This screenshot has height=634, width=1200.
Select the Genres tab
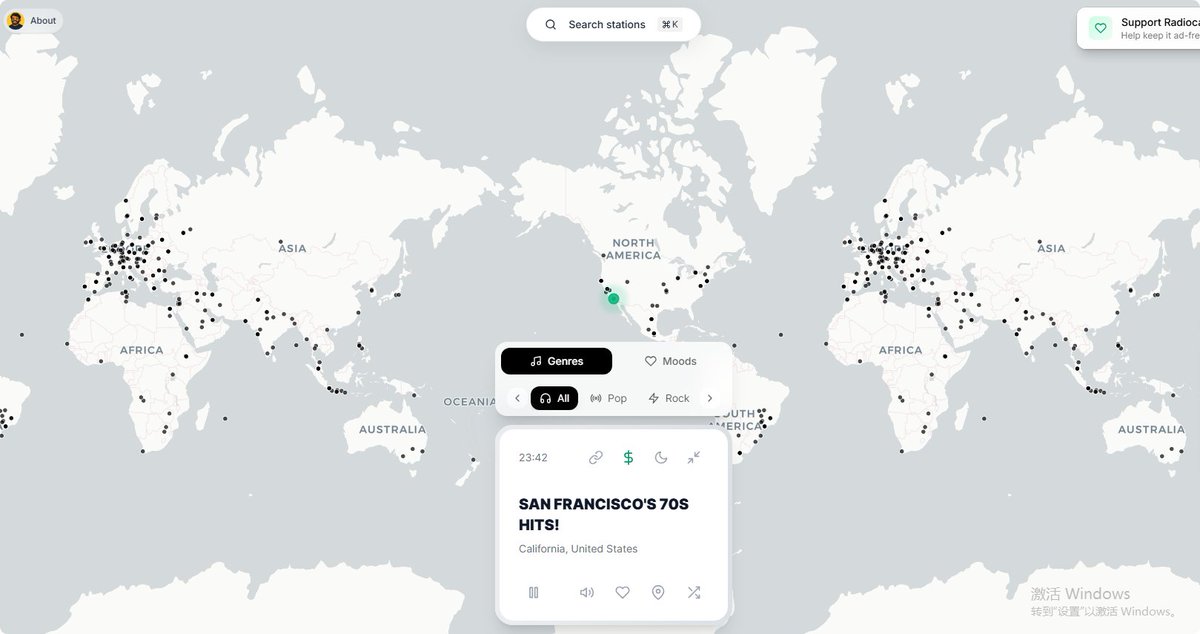556,361
